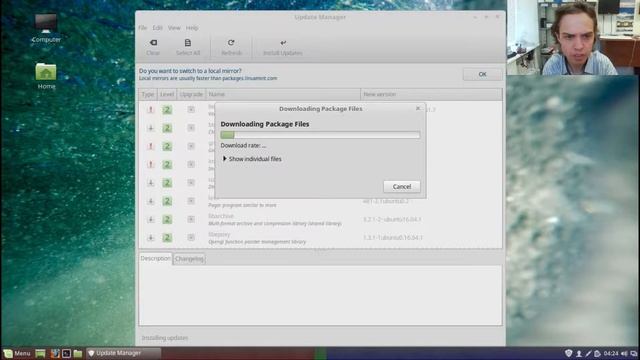
Task: Click the libarchive package name
Action: (x=221, y=216)
